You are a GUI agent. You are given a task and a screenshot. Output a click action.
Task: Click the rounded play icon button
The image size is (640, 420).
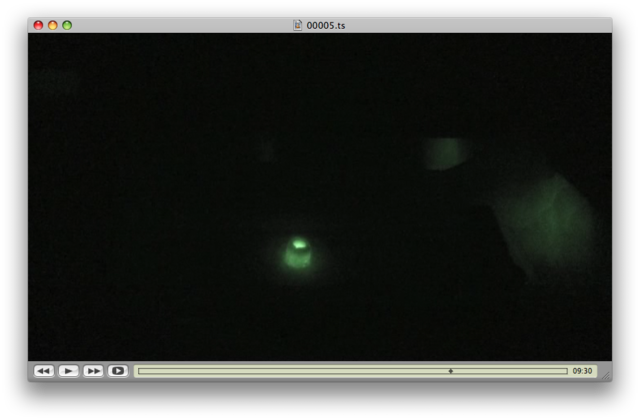tap(118, 371)
